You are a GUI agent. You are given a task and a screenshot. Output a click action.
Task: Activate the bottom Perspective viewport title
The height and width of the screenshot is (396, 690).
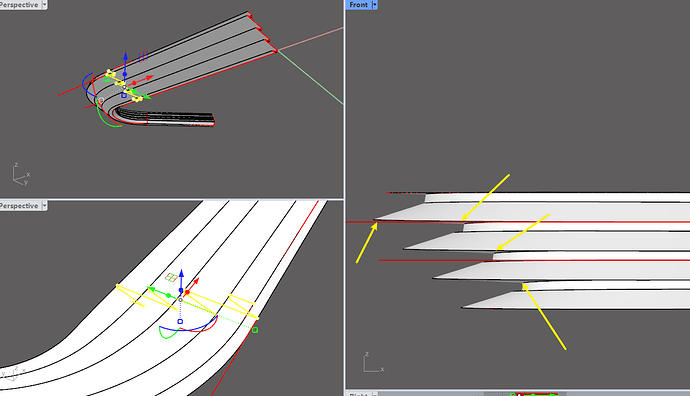pyautogui.click(x=19, y=205)
